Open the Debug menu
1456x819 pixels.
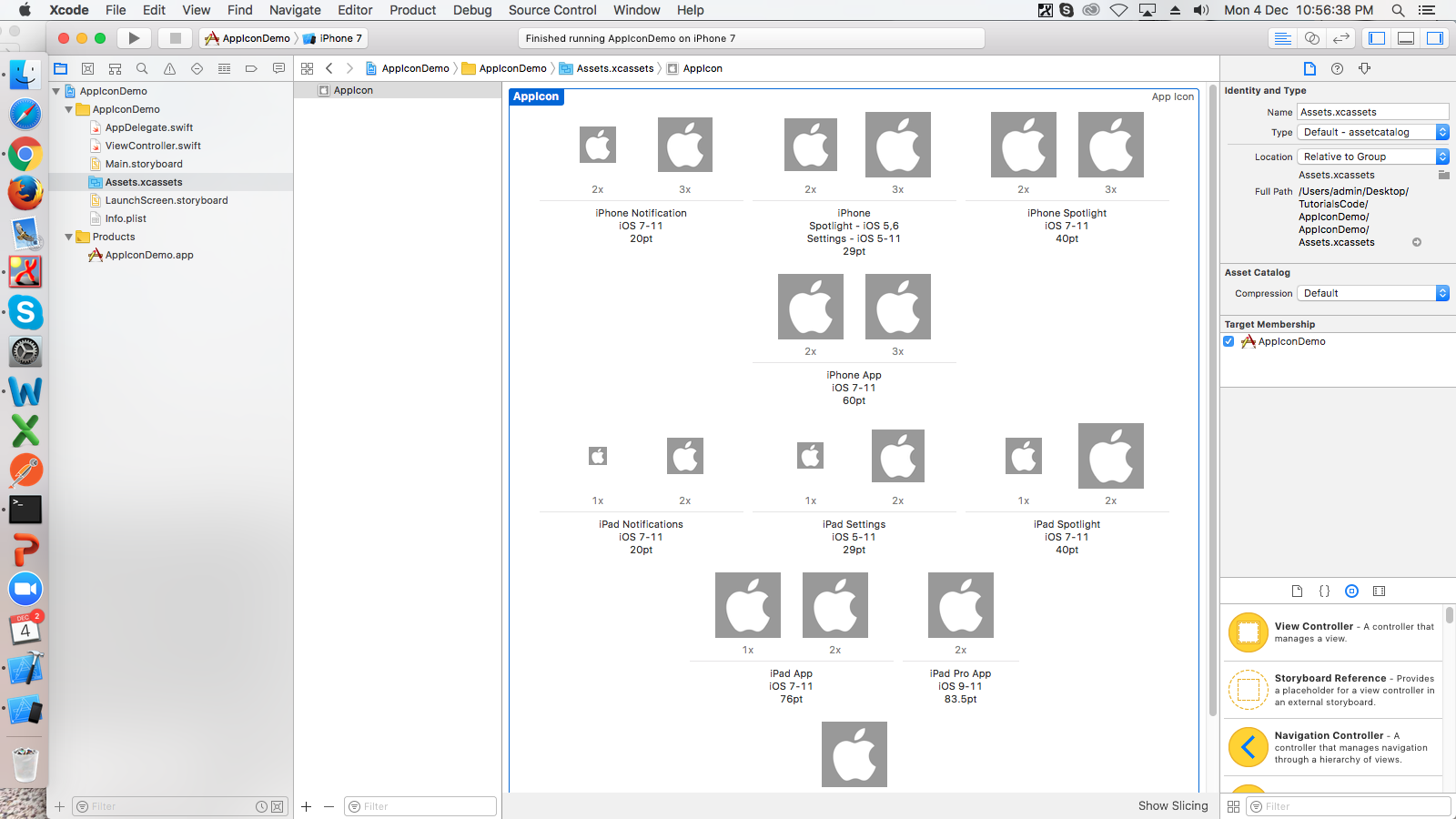472,10
